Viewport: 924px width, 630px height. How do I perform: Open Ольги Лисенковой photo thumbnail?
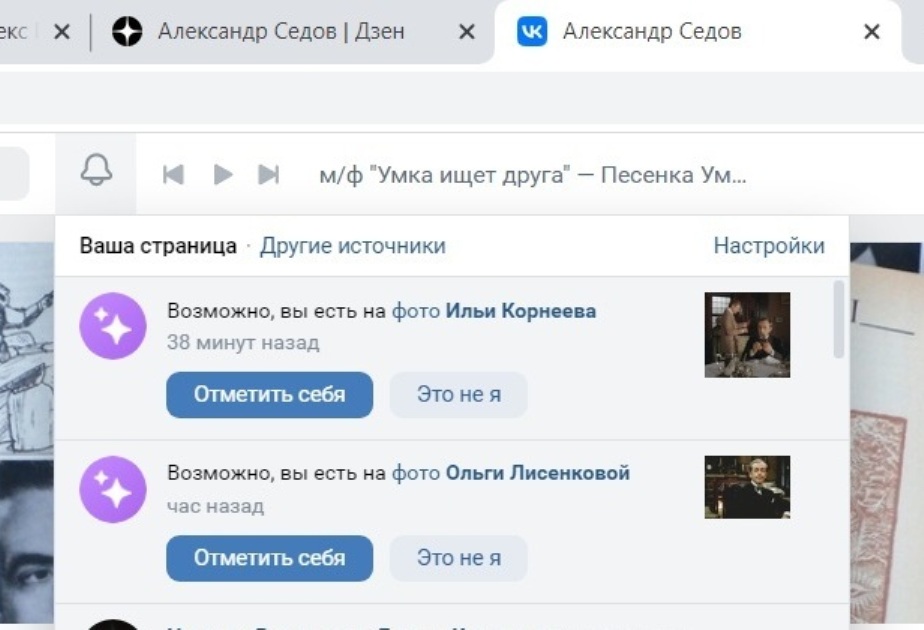pyautogui.click(x=747, y=487)
